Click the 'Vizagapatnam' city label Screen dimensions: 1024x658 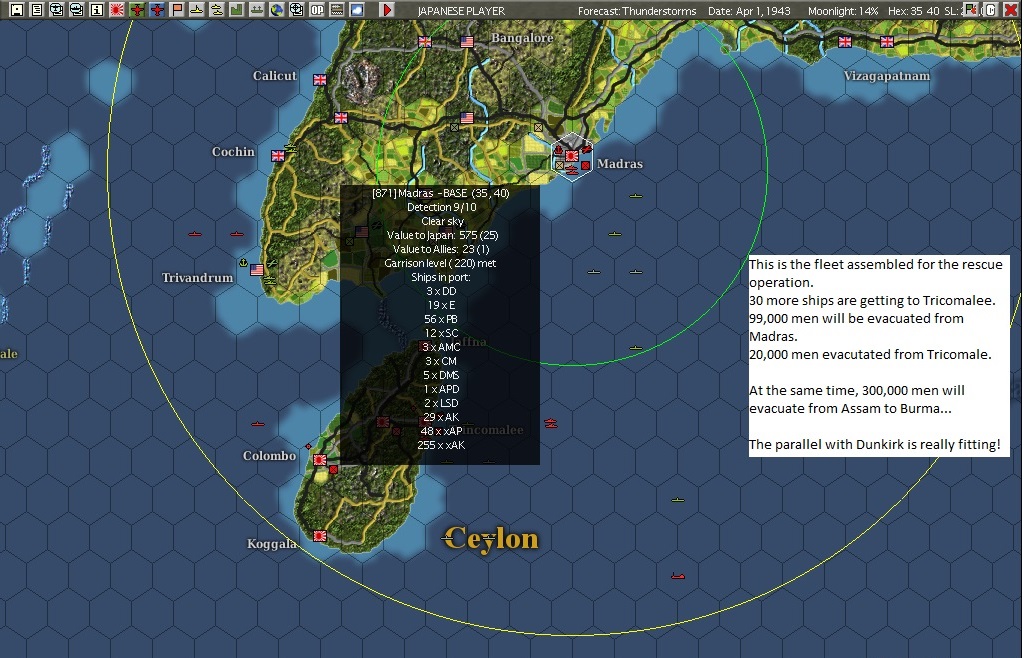[886, 76]
